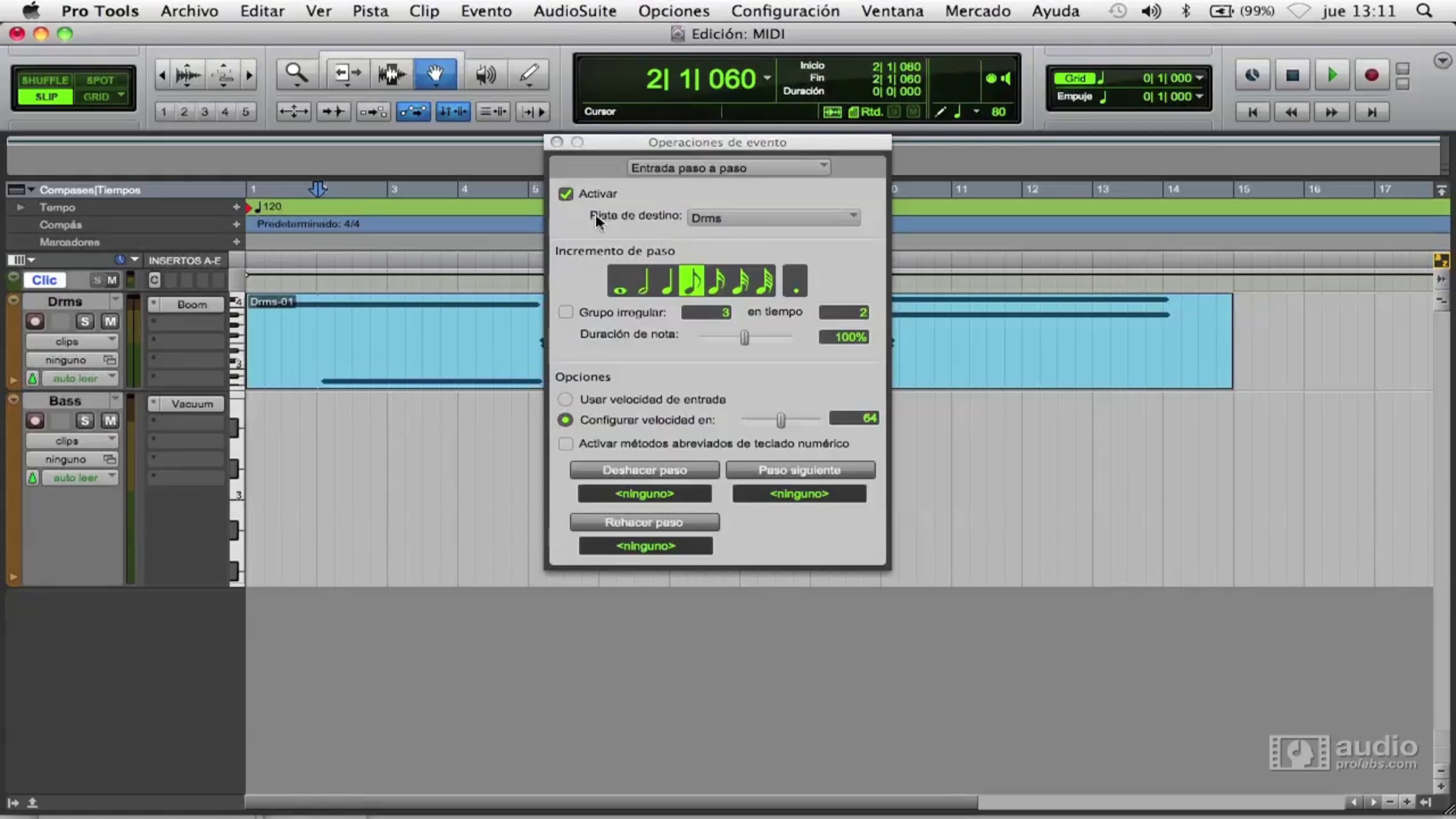Choose the eighth note step increment
Image resolution: width=1456 pixels, height=819 pixels.
pos(692,281)
